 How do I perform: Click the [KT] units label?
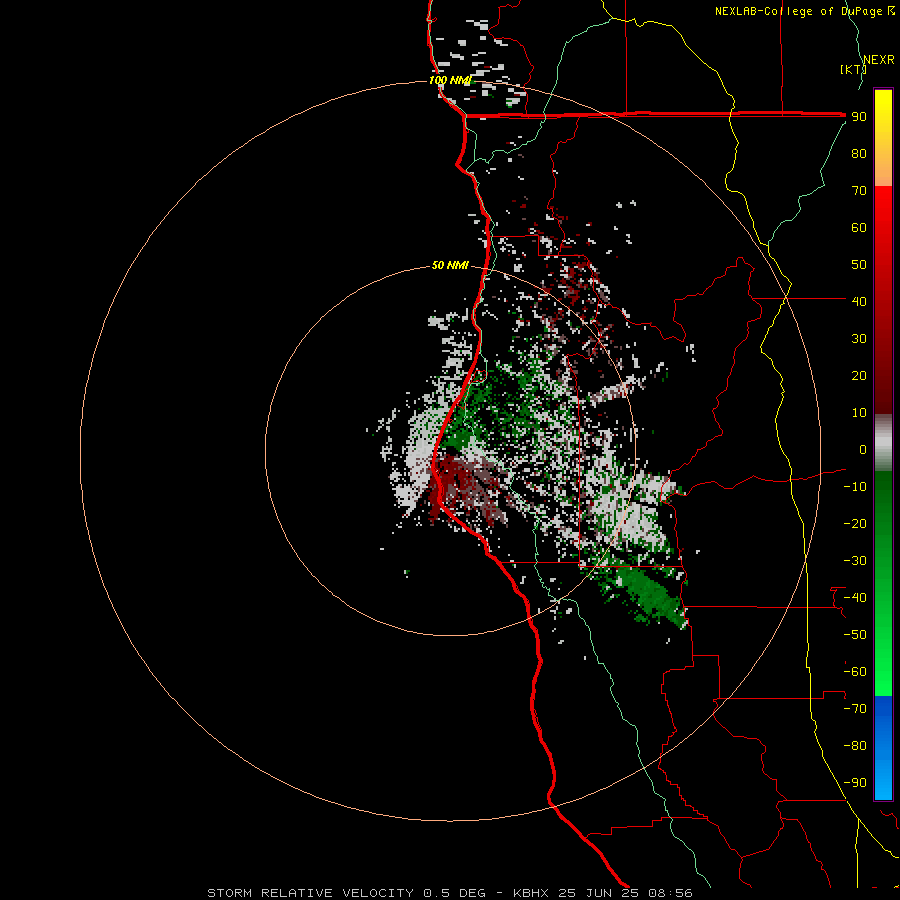click(852, 69)
